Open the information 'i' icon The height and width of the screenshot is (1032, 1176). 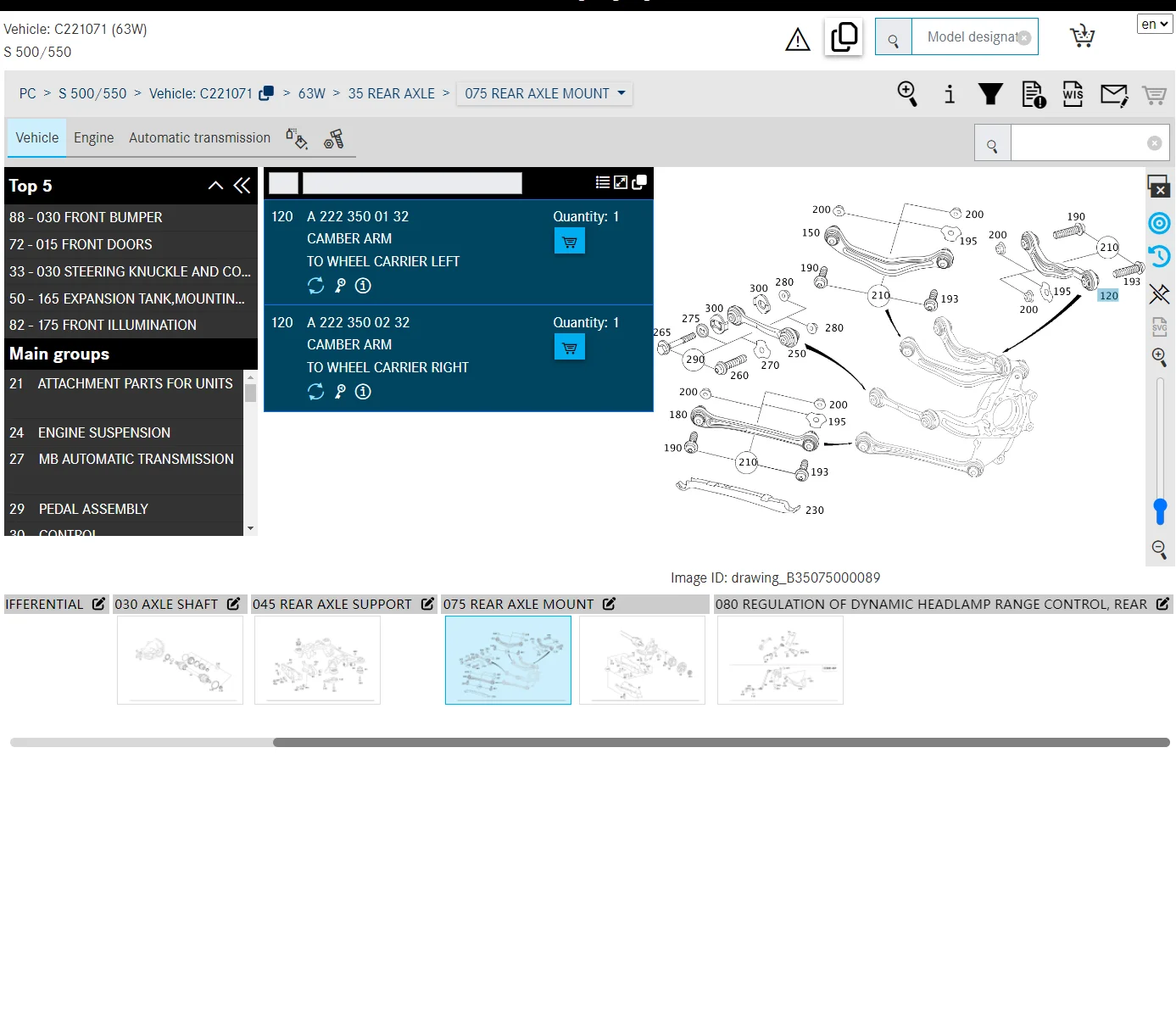click(x=950, y=93)
